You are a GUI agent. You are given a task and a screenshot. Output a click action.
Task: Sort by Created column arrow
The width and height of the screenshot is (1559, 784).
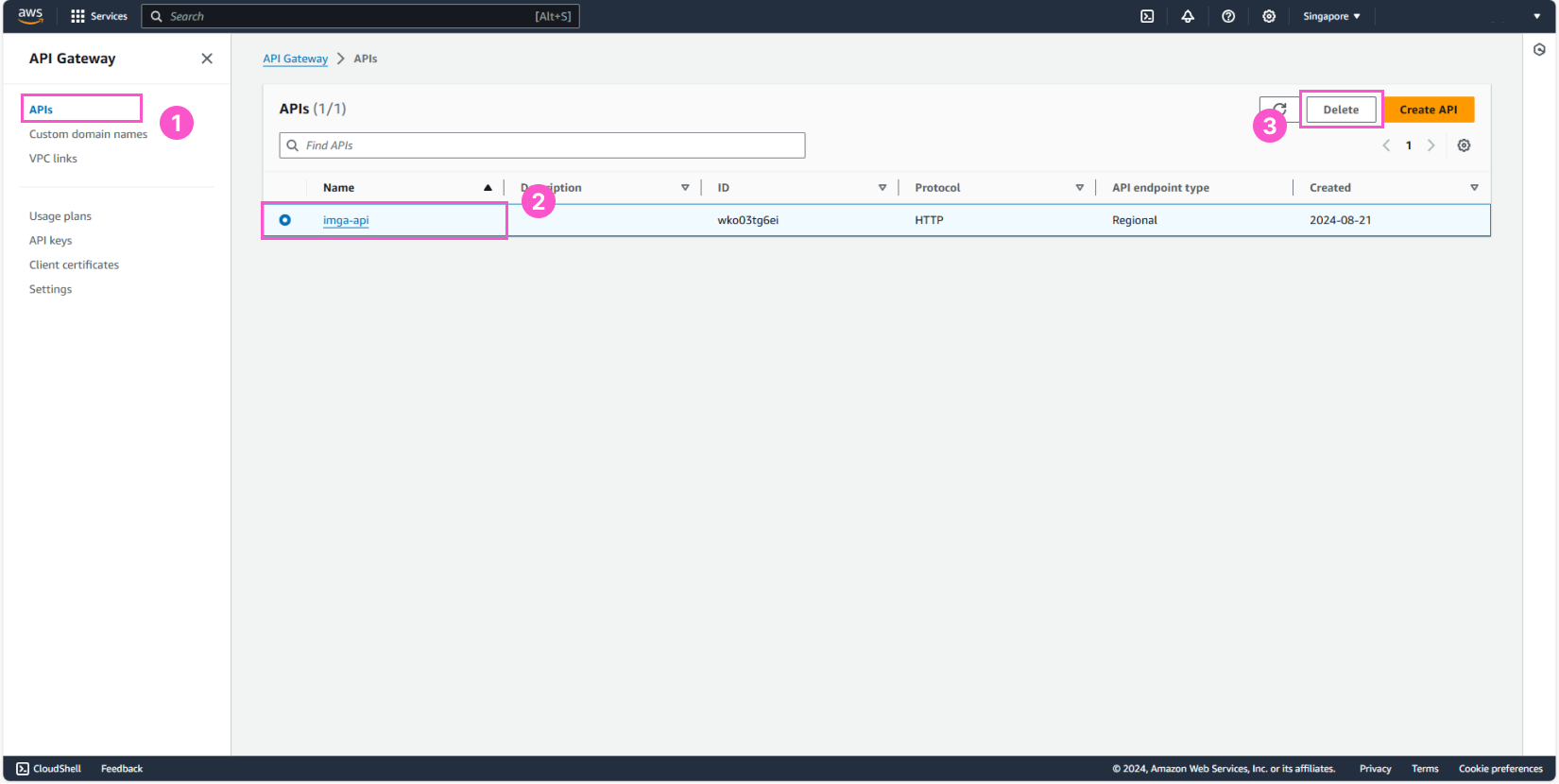1474,188
